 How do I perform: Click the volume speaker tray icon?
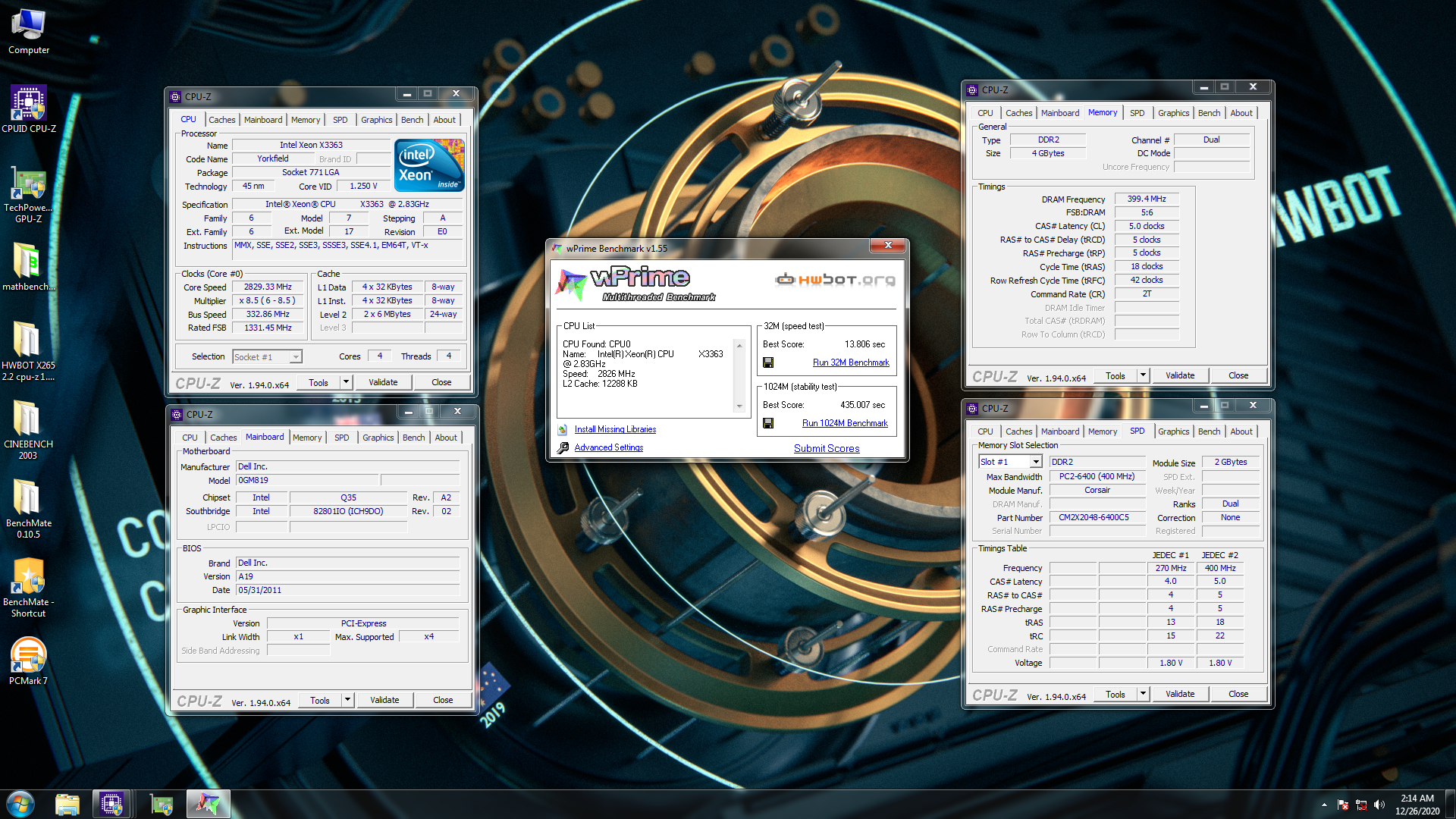1379,805
